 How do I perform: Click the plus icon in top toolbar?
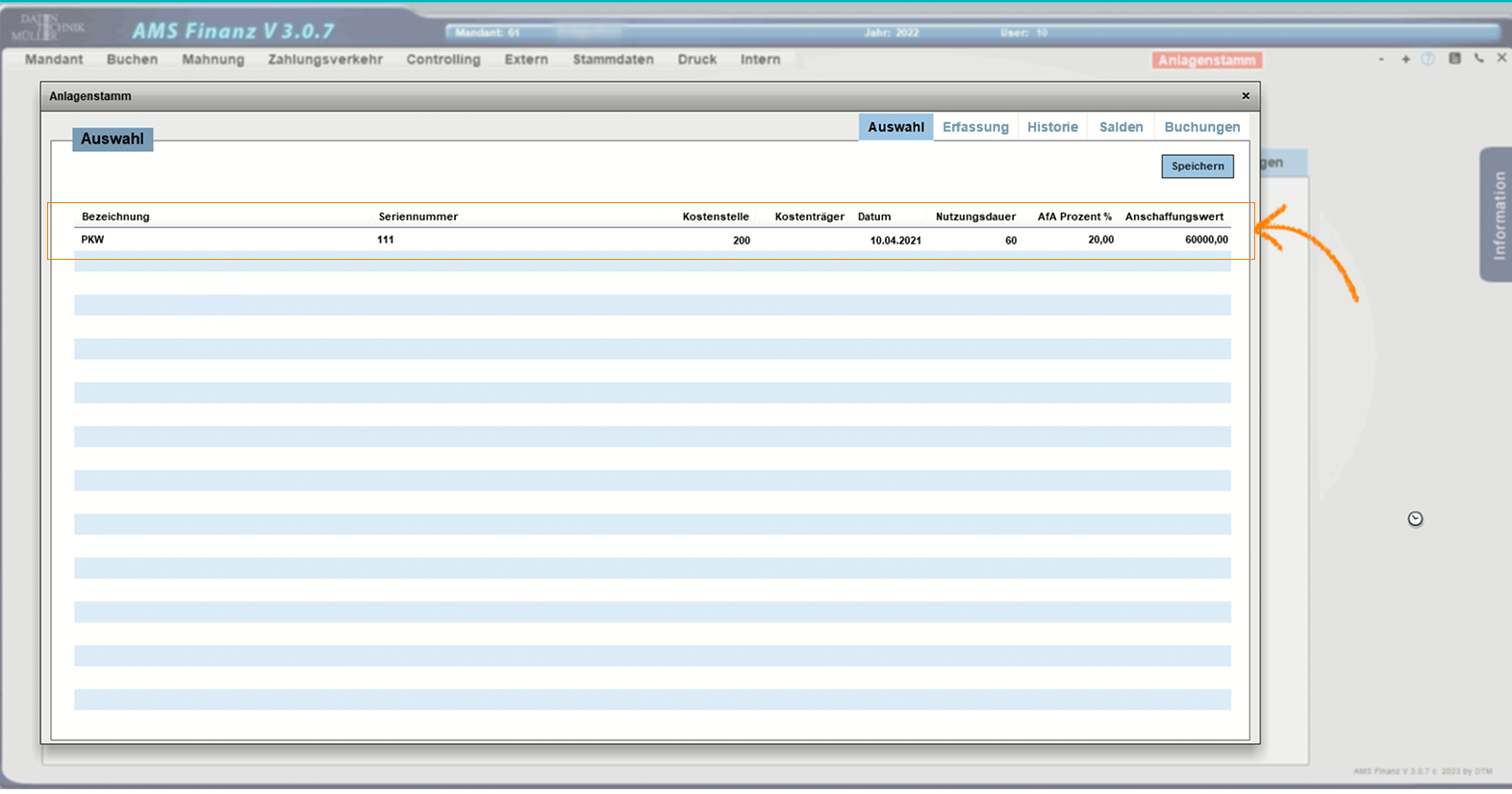(x=1405, y=59)
